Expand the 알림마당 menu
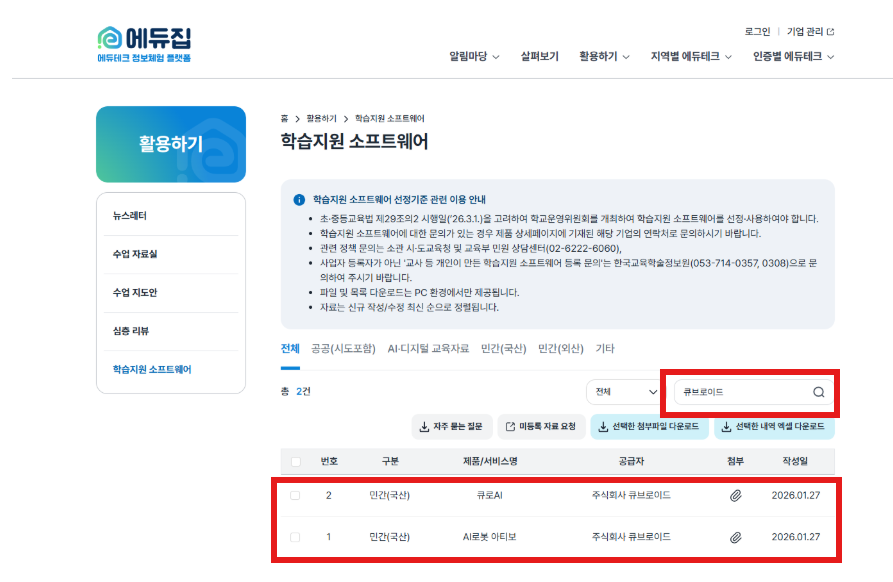 click(474, 56)
